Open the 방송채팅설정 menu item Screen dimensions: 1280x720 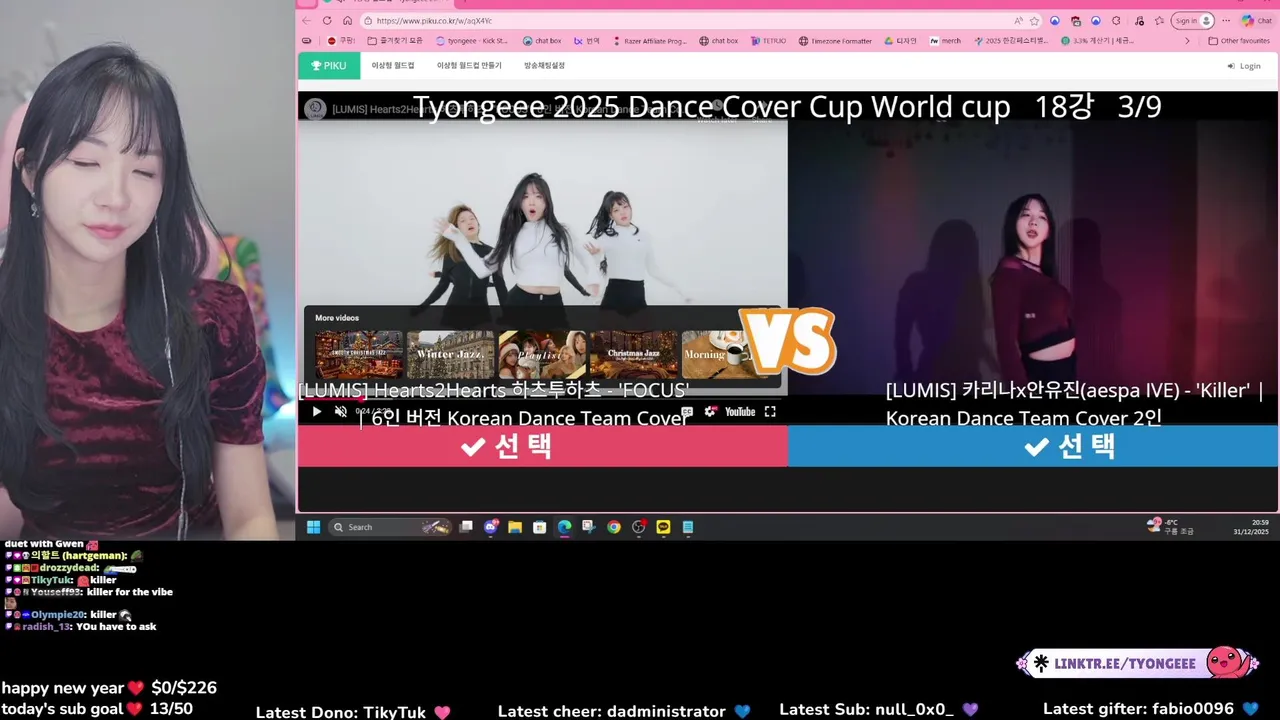[544, 66]
